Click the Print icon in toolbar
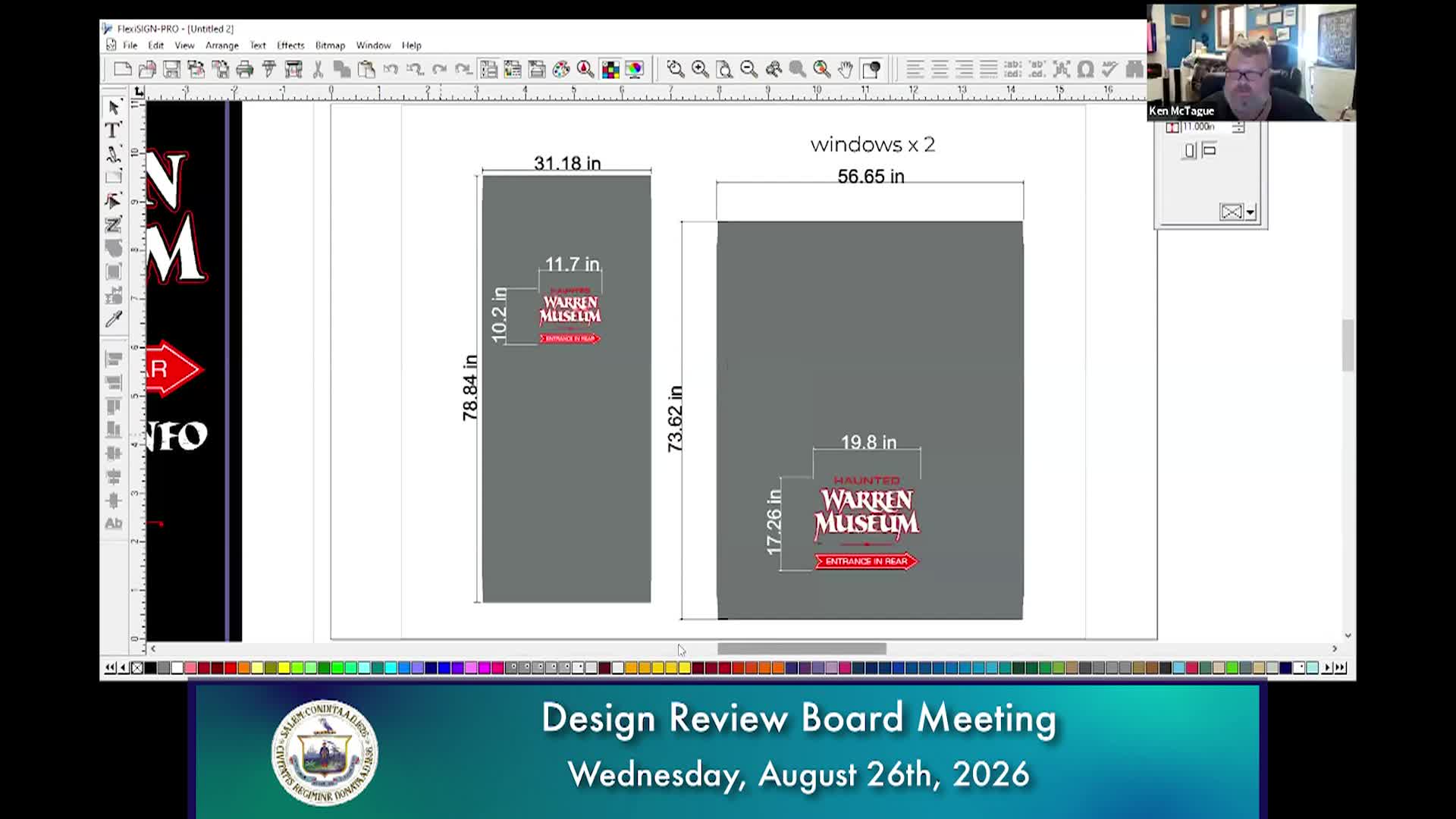This screenshot has width=1456, height=819. [244, 70]
